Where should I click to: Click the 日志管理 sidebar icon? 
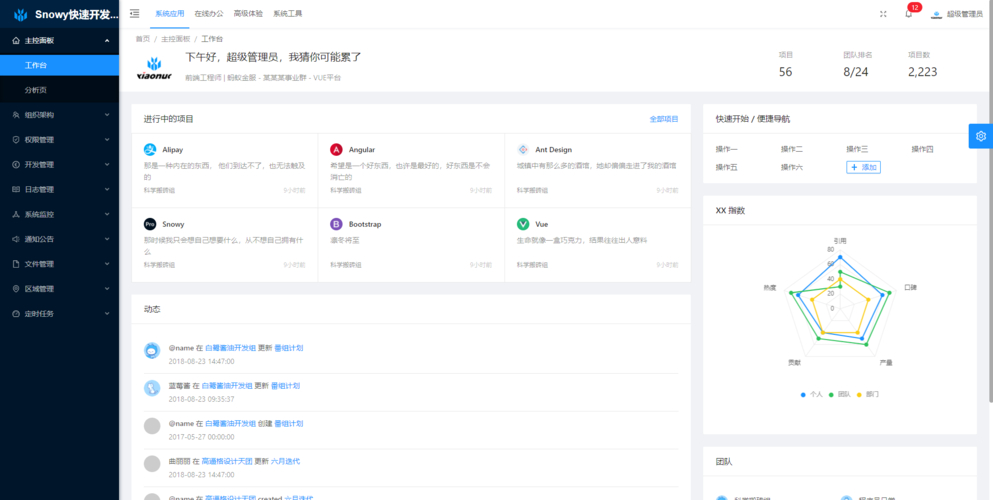(16, 189)
